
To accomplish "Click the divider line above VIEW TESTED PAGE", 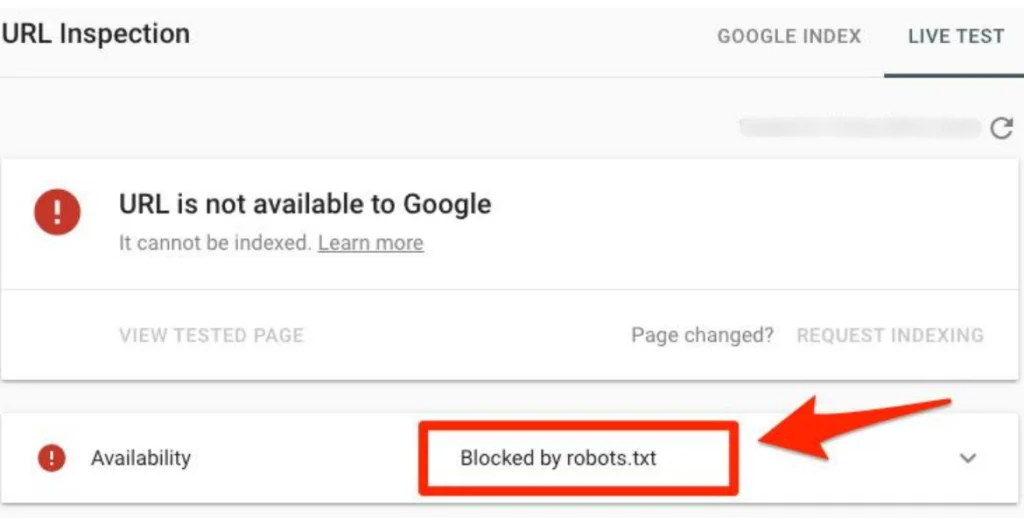I will (509, 289).
